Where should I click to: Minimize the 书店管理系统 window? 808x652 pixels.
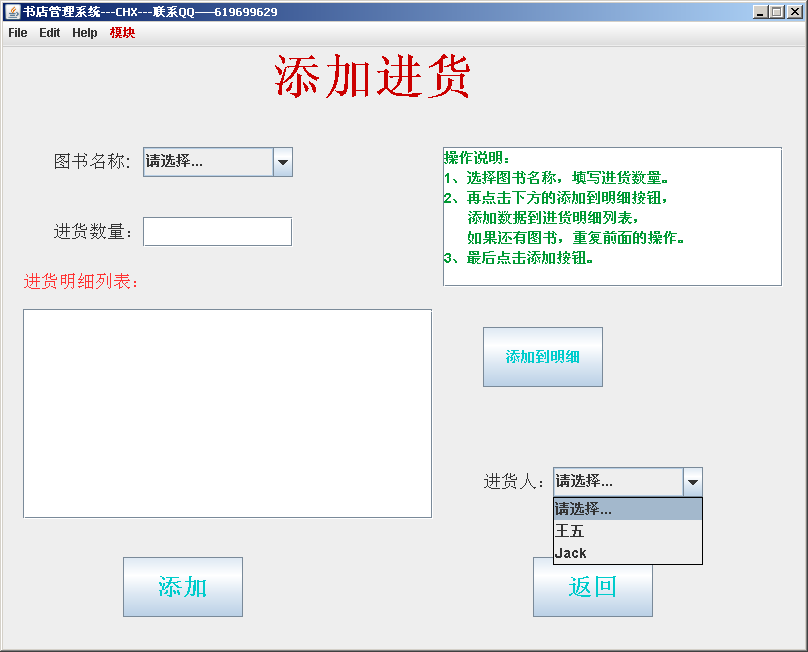(760, 11)
